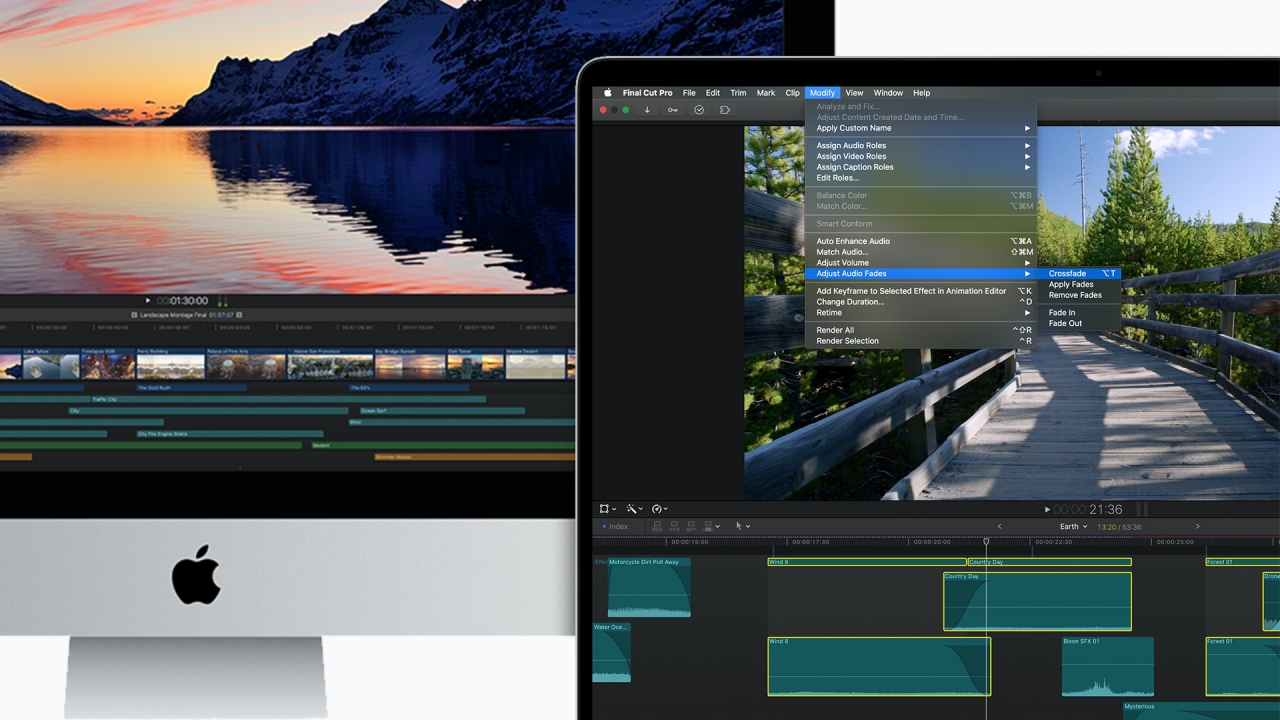Open the transform crop tool dropdown
The image size is (1280, 720).
point(607,509)
